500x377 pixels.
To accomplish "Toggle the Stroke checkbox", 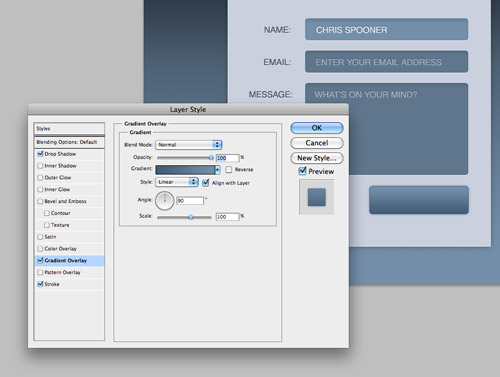I will [x=40, y=284].
